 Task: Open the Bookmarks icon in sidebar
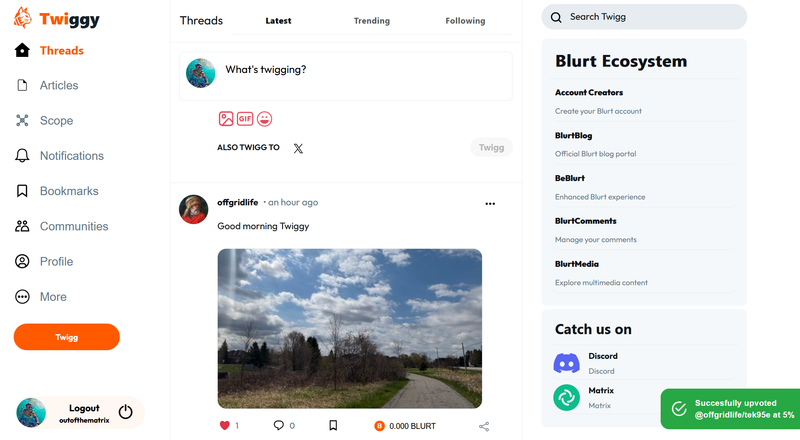pos(22,191)
